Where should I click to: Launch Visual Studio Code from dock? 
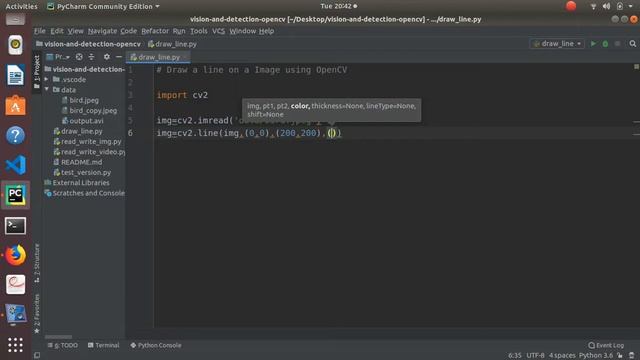point(16,165)
